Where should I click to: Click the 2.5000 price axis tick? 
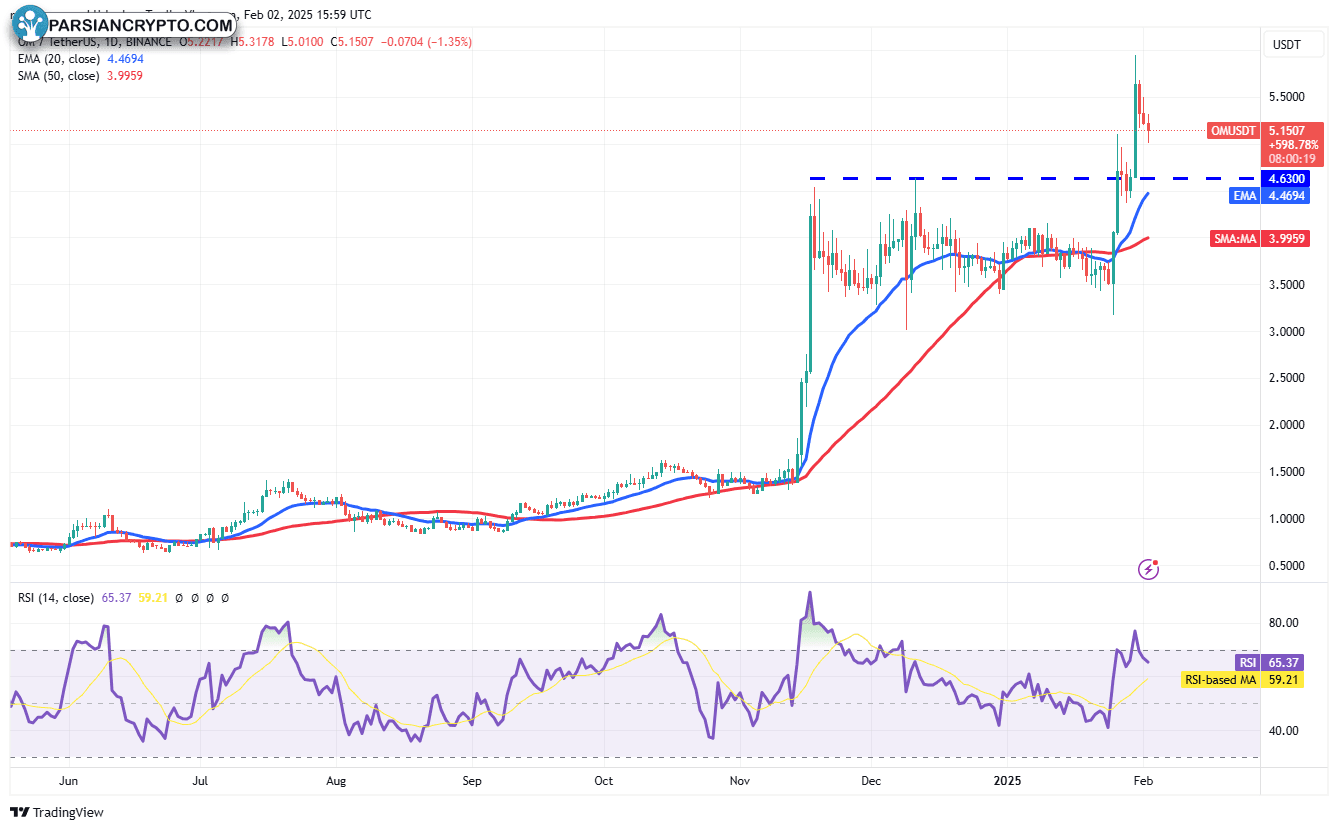pos(1286,378)
